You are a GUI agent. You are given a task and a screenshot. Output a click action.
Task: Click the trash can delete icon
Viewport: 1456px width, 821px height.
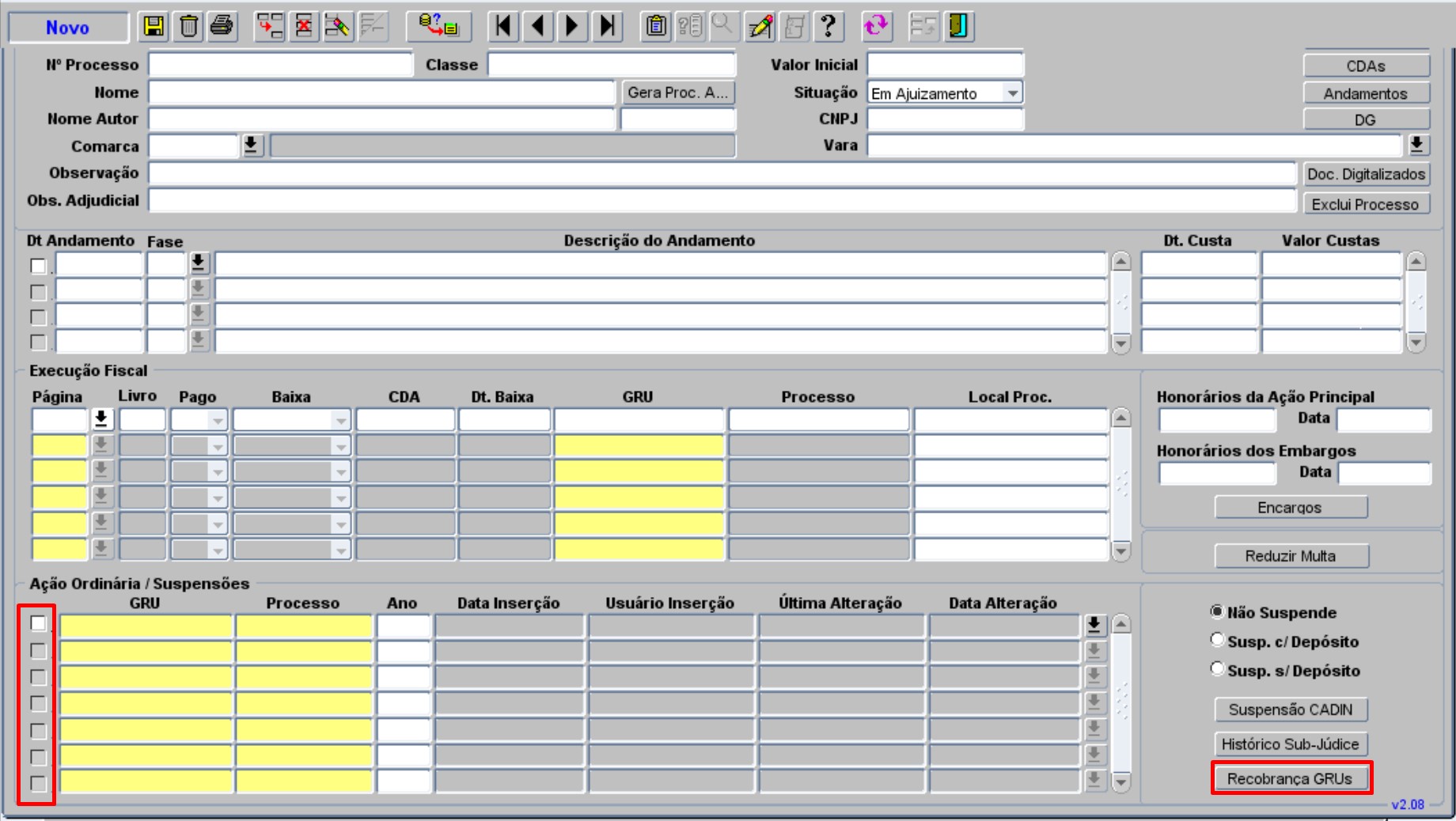[x=188, y=26]
